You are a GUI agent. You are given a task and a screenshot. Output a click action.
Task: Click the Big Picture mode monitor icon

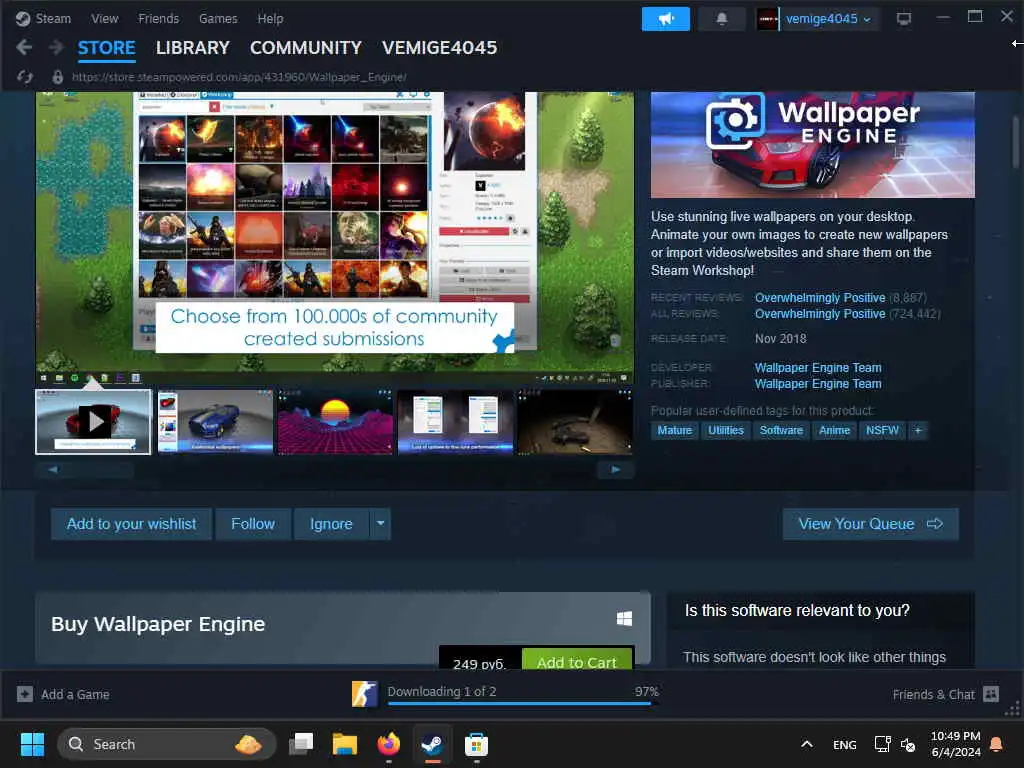904,19
